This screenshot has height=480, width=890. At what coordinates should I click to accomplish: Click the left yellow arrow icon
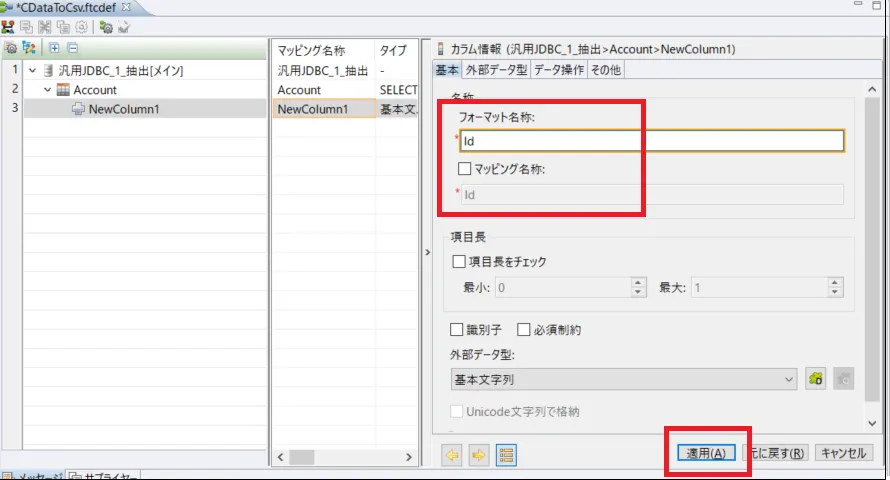452,455
